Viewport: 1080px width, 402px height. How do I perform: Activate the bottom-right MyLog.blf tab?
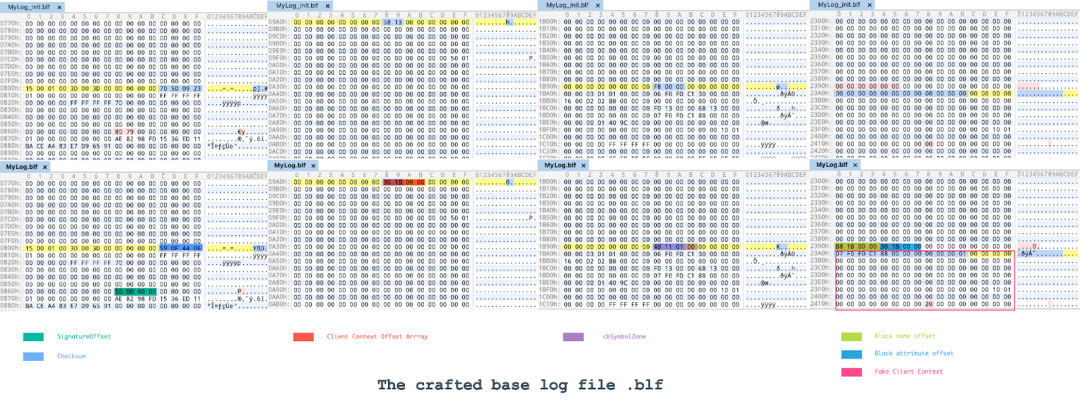coord(831,165)
